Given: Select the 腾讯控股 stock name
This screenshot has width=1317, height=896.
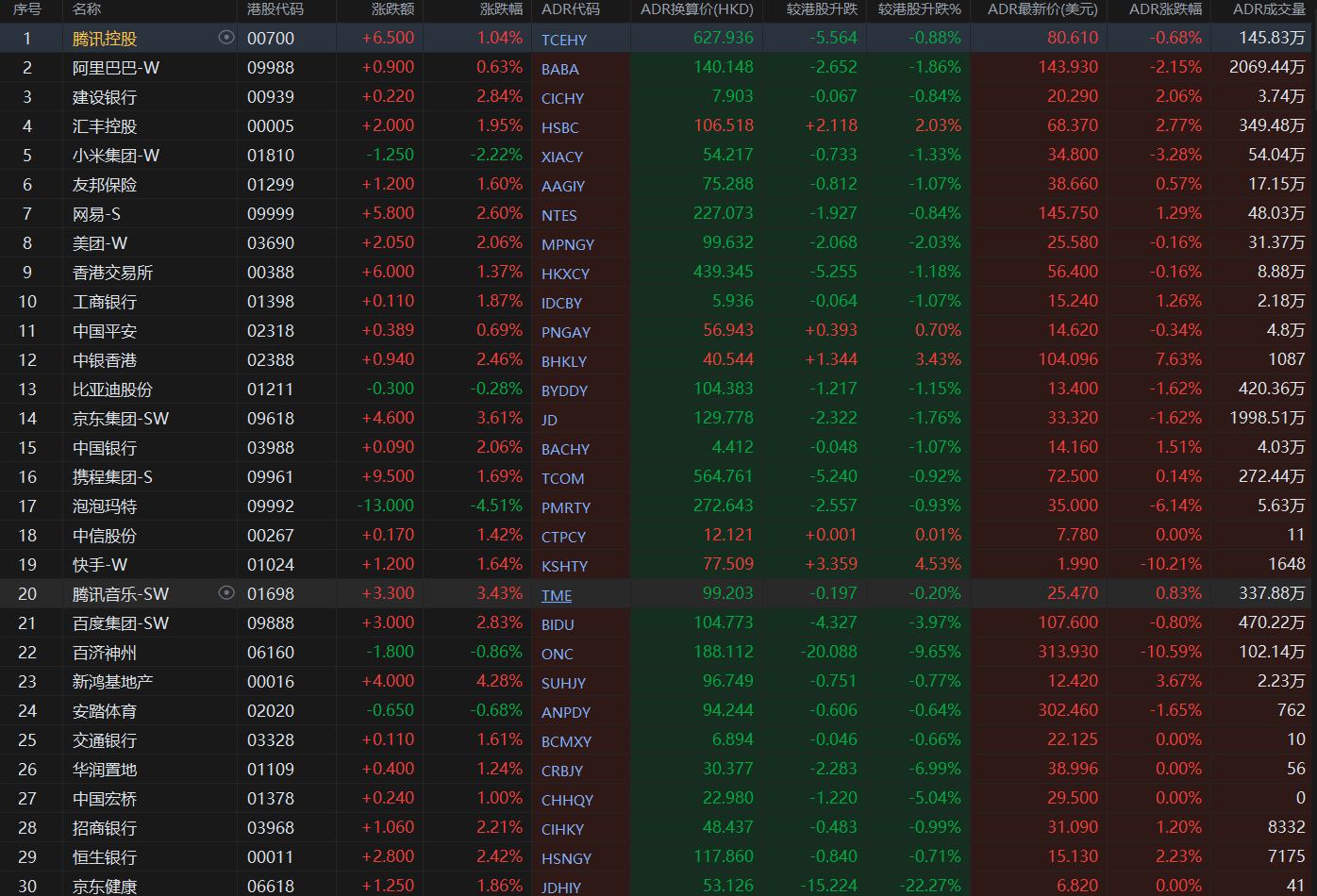Looking at the screenshot, I should coord(105,39).
